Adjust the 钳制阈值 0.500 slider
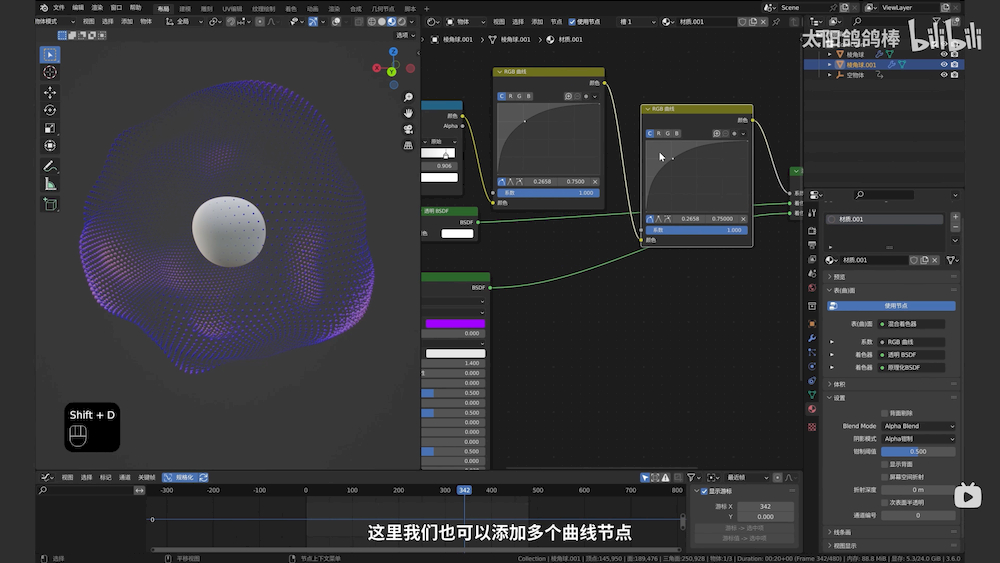 point(918,451)
